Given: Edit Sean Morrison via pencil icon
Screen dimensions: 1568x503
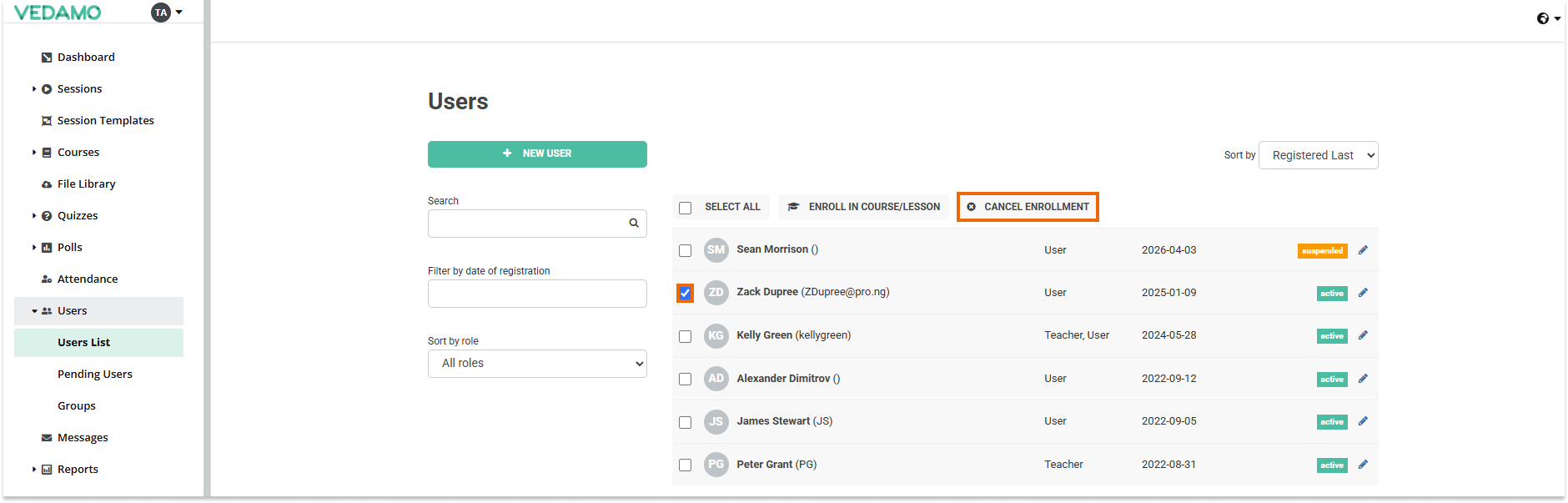Looking at the screenshot, I should [1363, 250].
